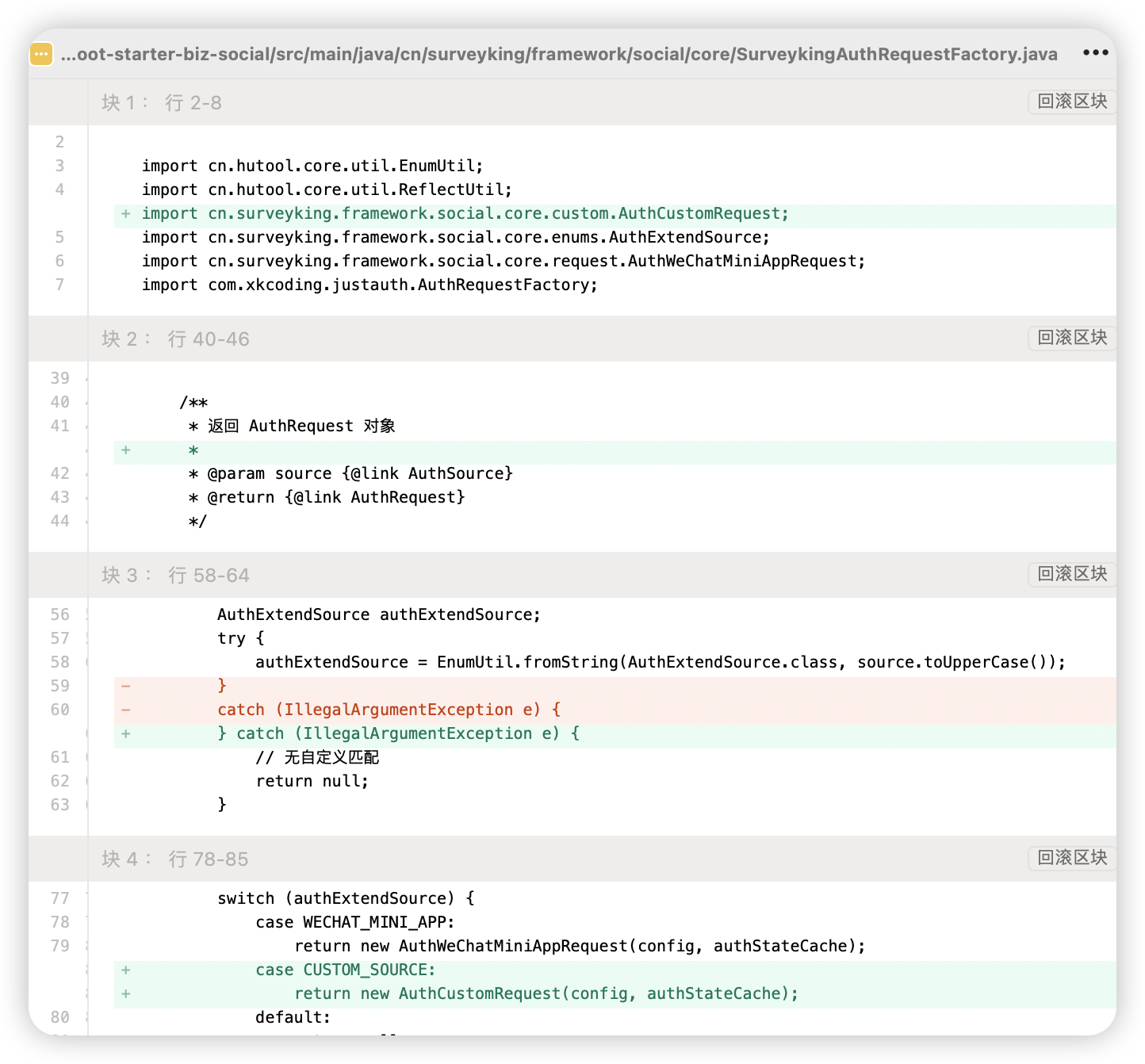This screenshot has width=1145, height=1064.
Task: Click plus marker beside added catch line
Action: [x=126, y=733]
